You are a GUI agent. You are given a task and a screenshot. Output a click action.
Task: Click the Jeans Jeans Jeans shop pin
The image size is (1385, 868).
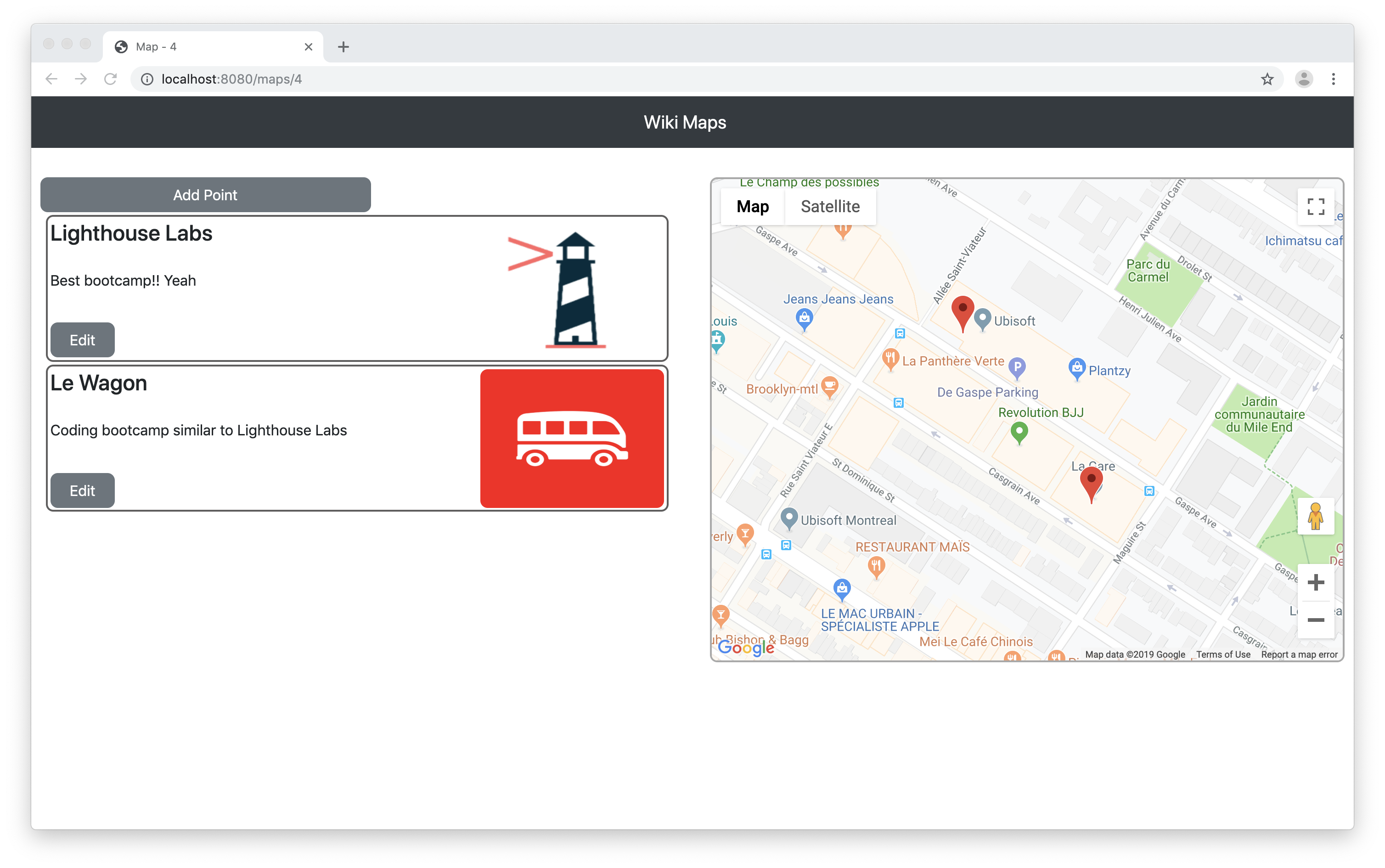[x=804, y=320]
